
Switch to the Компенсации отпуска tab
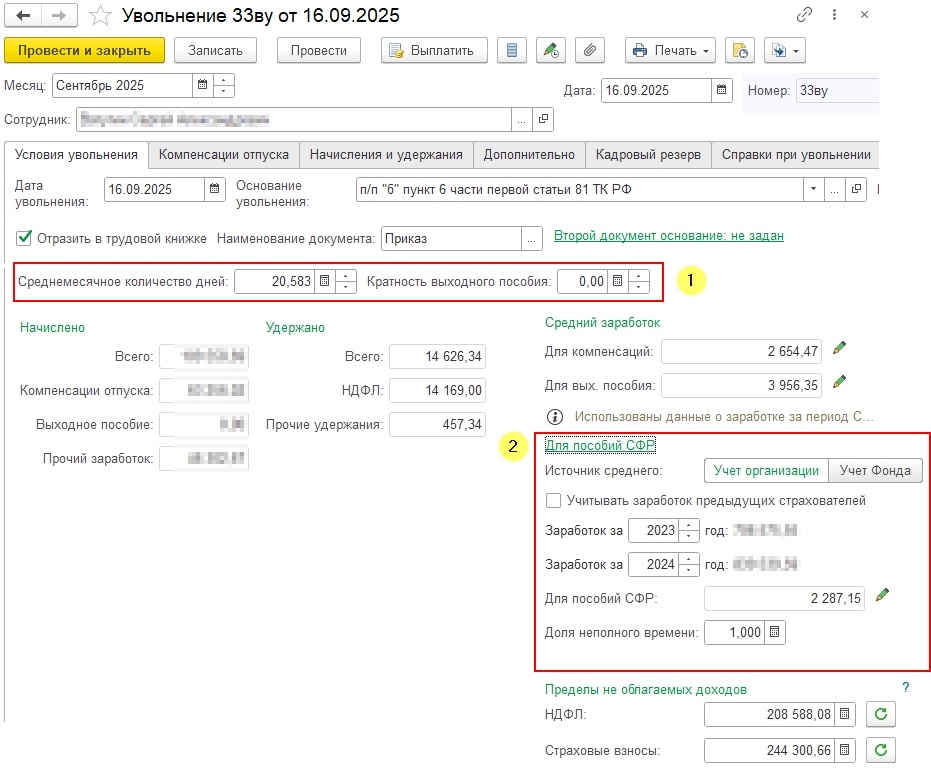tap(224, 154)
